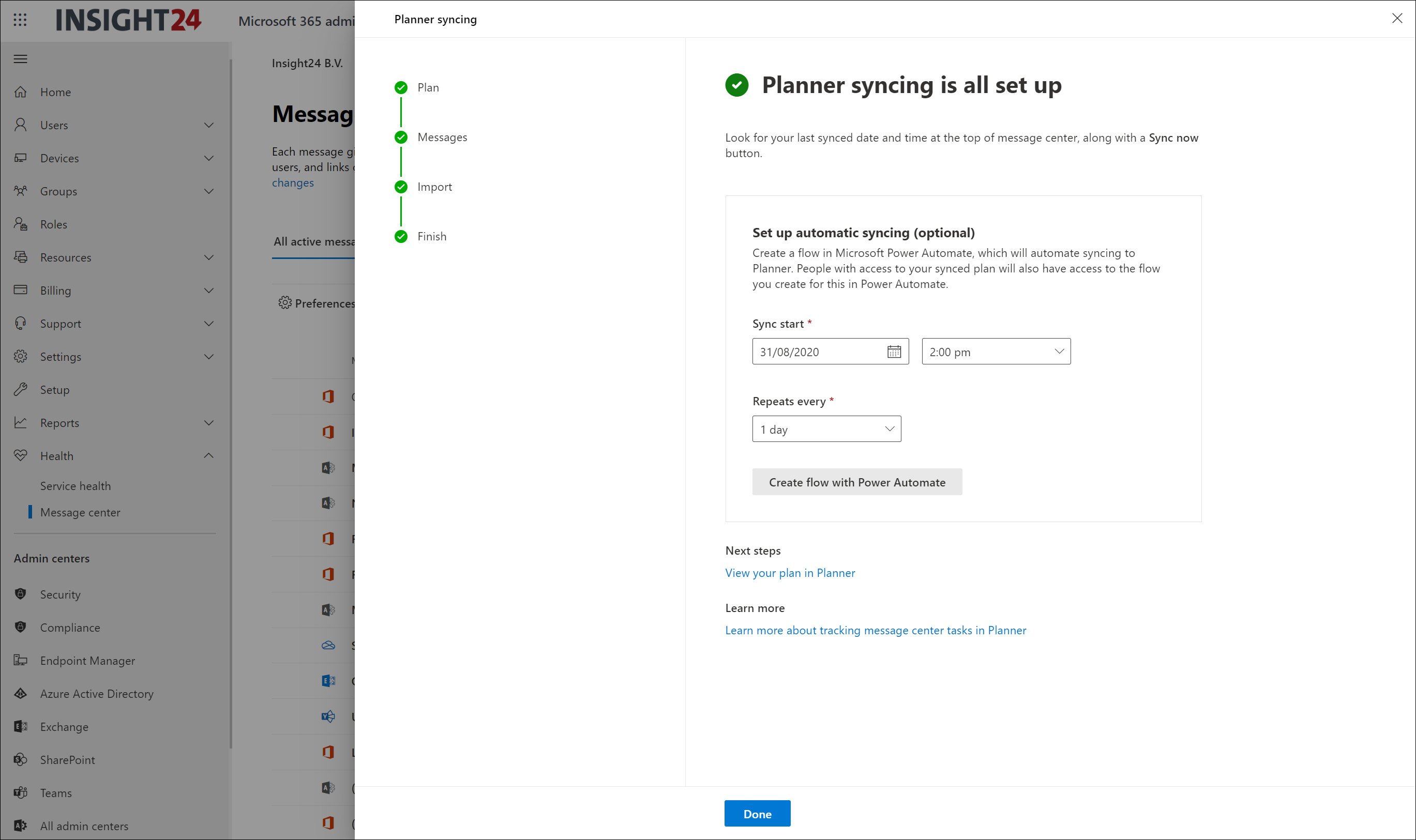Click the Endpoint Manager icon
1416x840 pixels.
(x=20, y=660)
